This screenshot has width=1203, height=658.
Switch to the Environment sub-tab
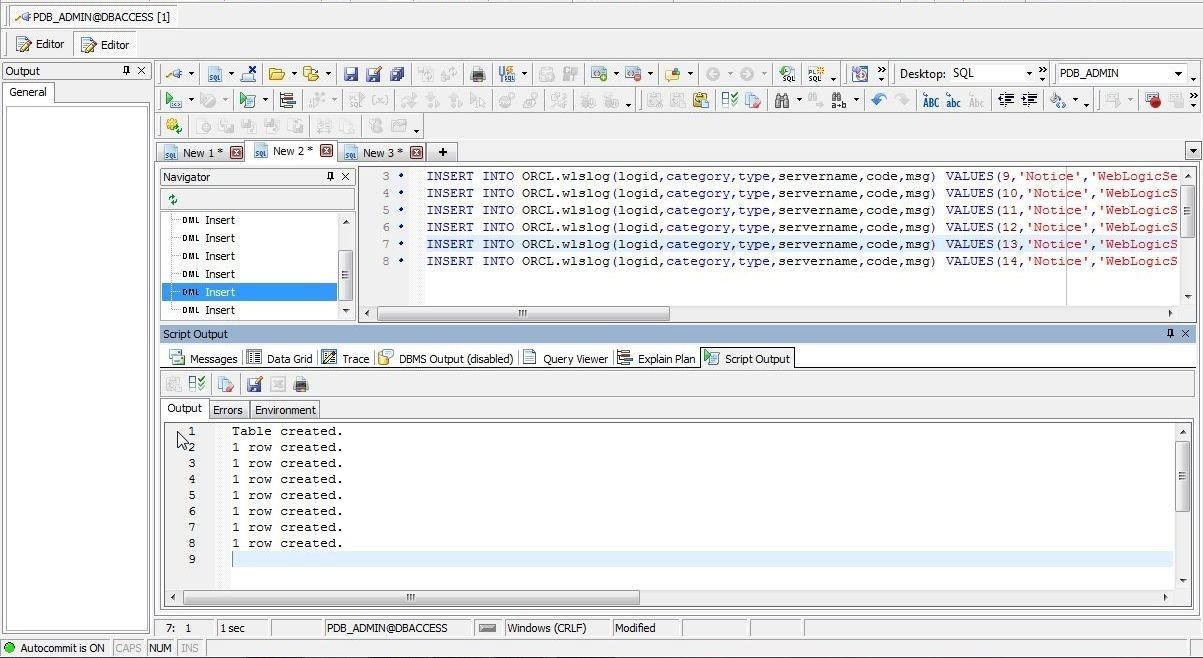285,410
